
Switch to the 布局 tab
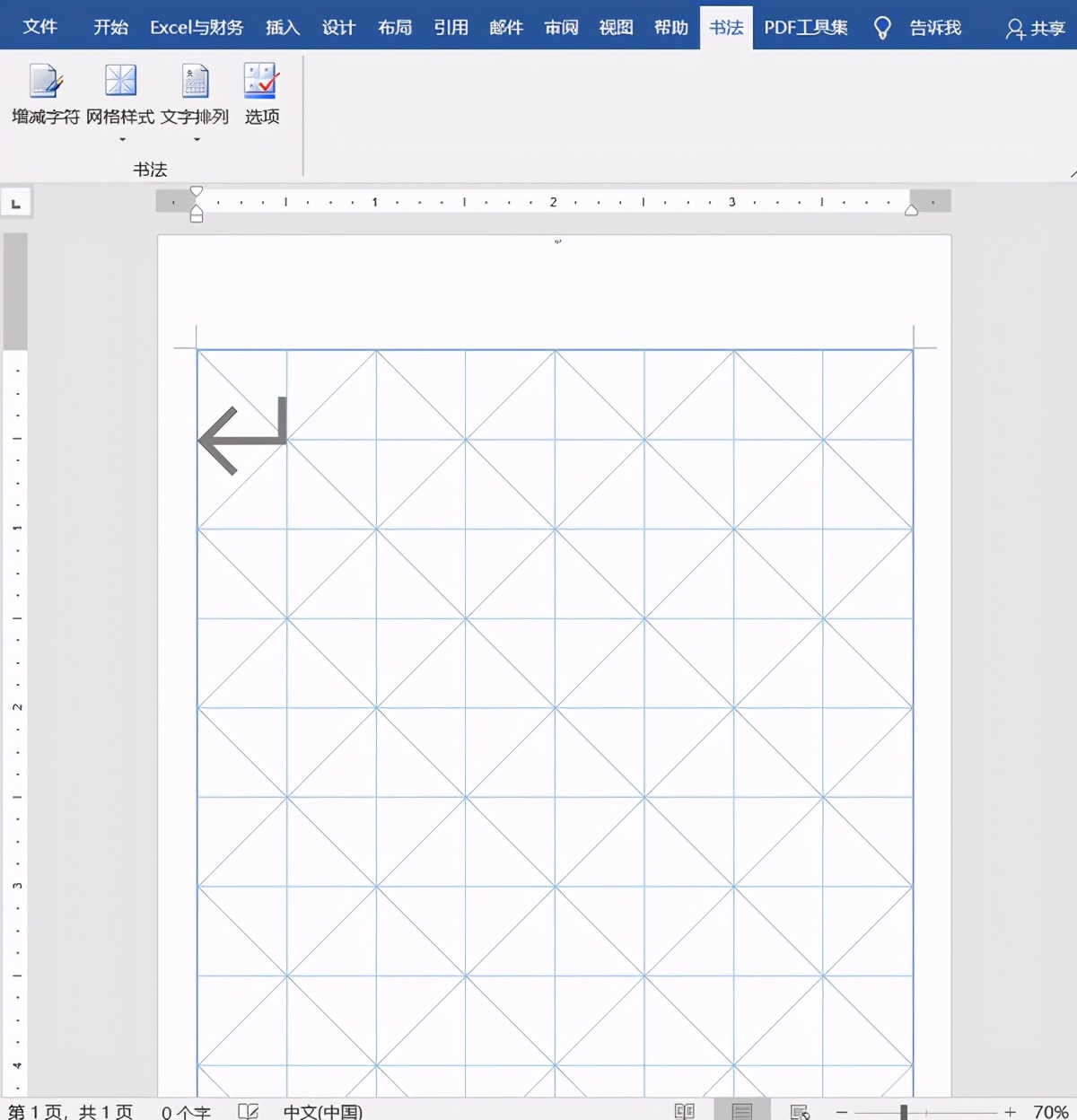click(394, 27)
